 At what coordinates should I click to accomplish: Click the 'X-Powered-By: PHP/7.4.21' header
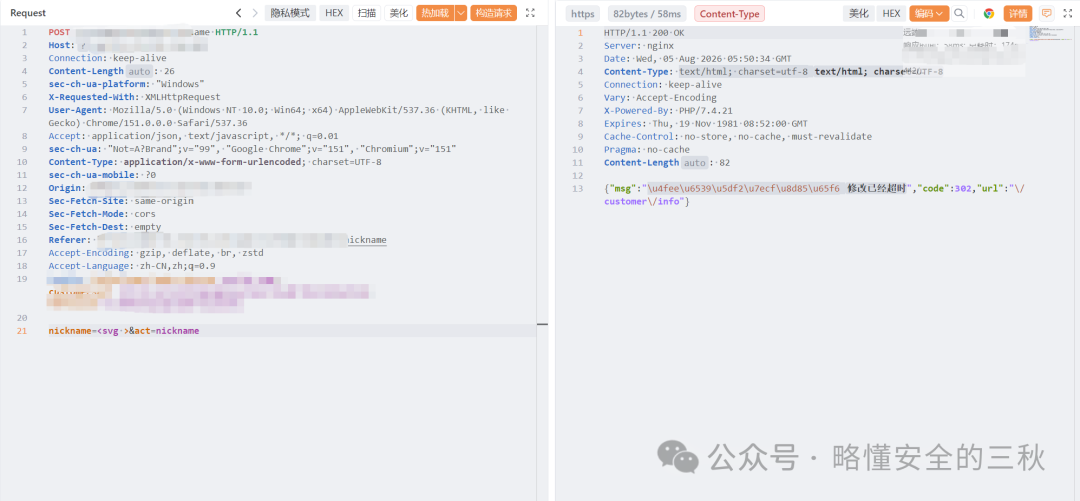pos(668,110)
